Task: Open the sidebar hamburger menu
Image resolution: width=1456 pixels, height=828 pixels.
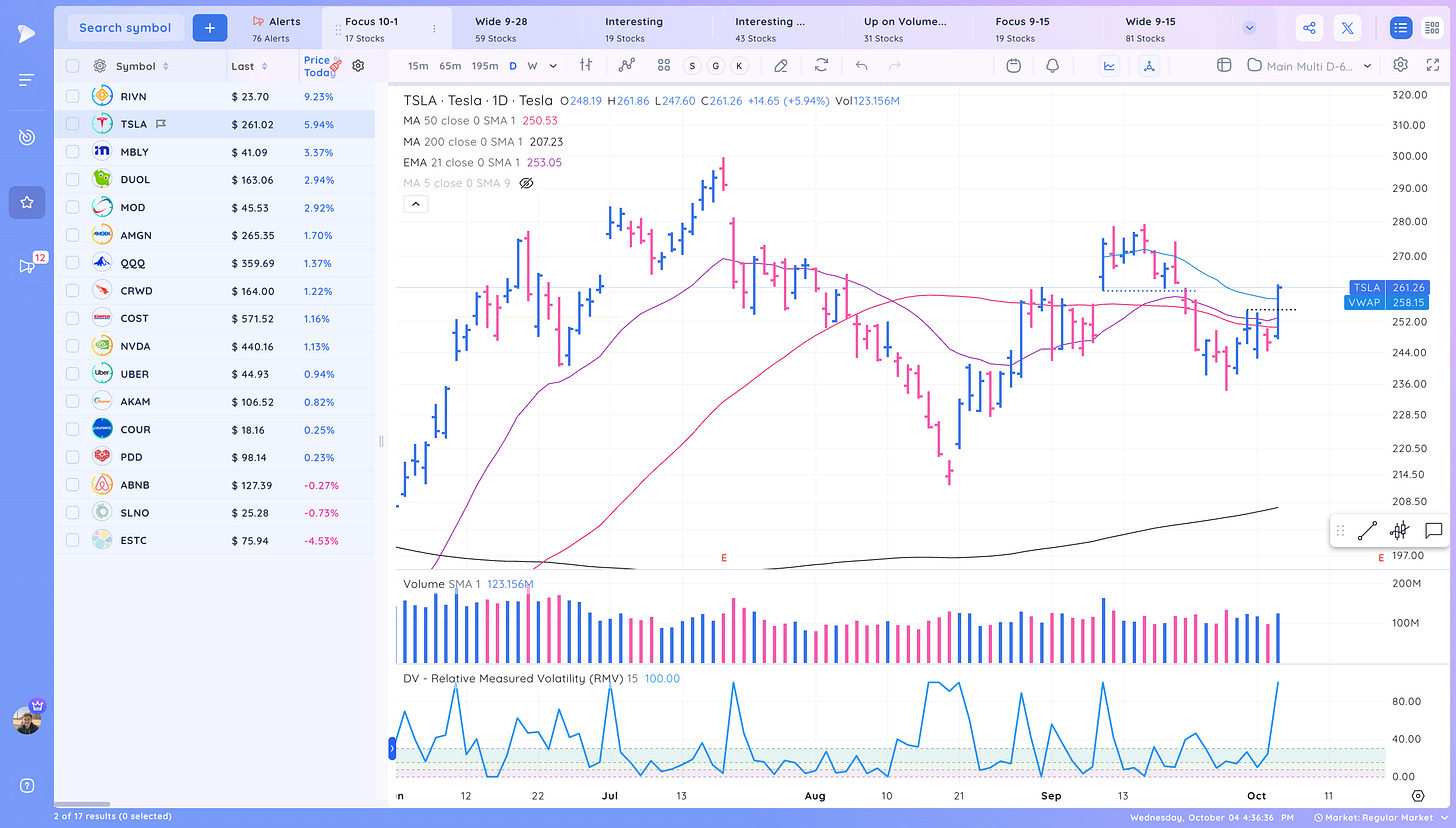Action: click(x=27, y=80)
